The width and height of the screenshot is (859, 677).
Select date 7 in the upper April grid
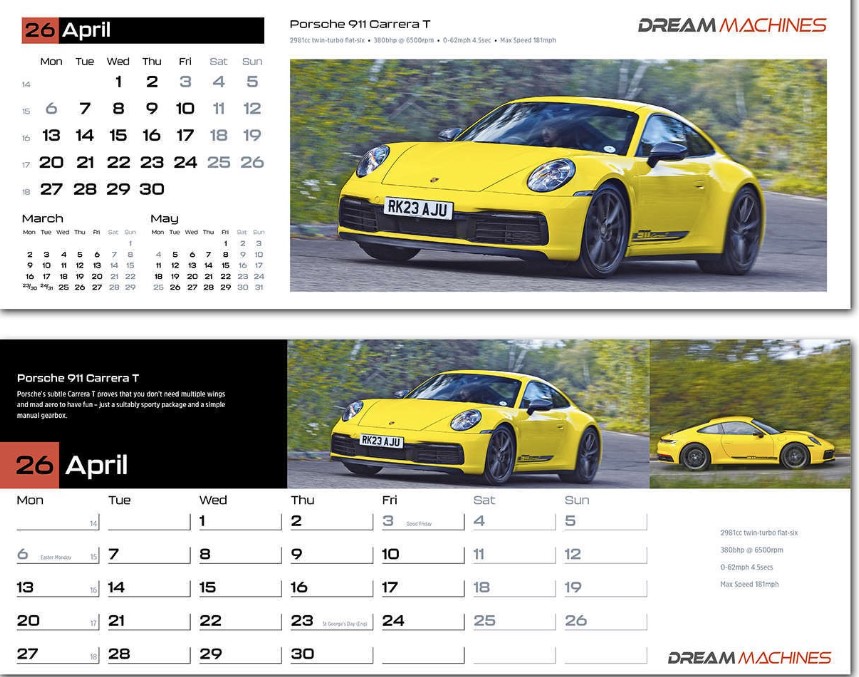[x=84, y=108]
